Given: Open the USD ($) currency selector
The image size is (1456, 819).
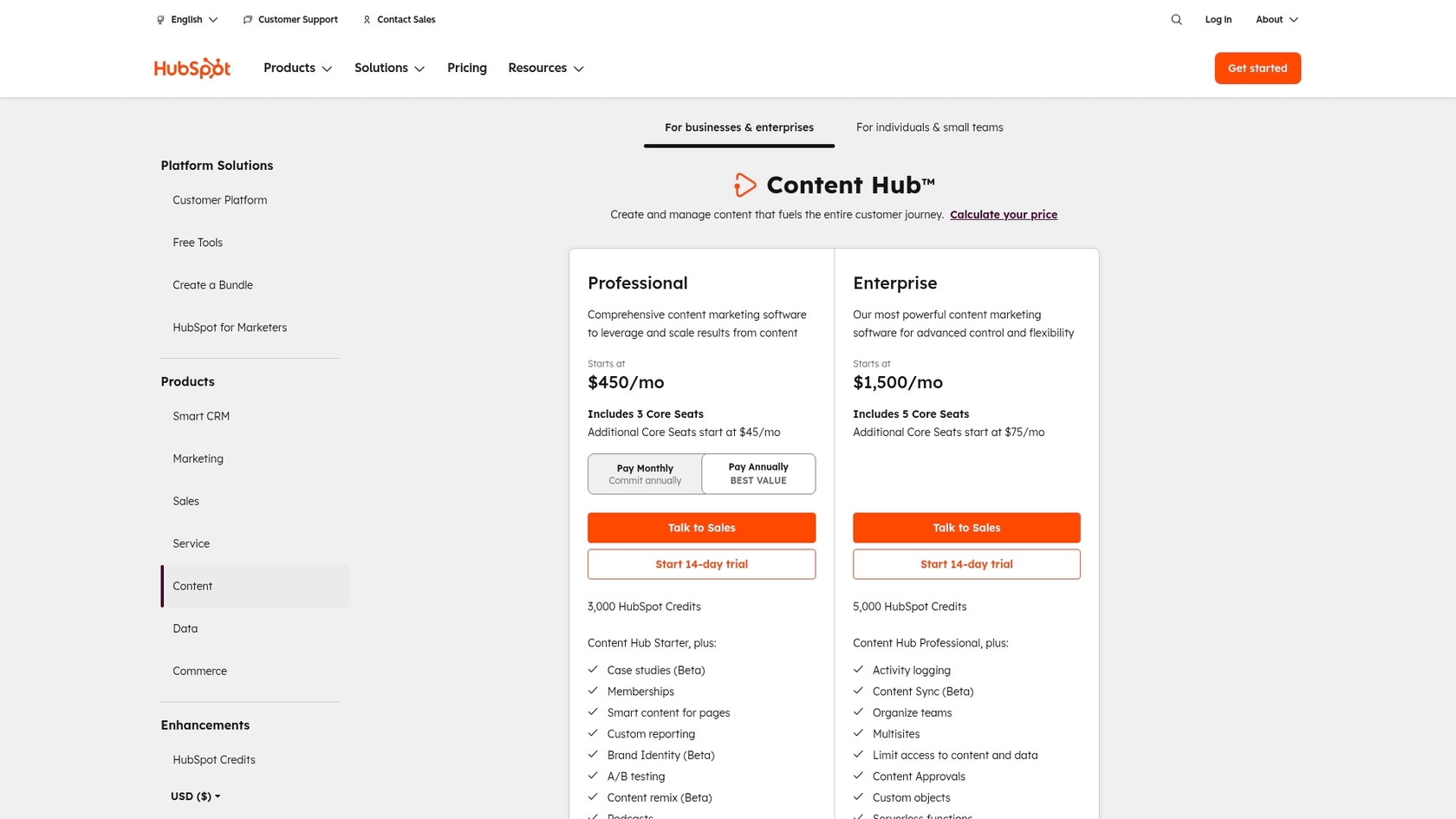Looking at the screenshot, I should pos(194,796).
